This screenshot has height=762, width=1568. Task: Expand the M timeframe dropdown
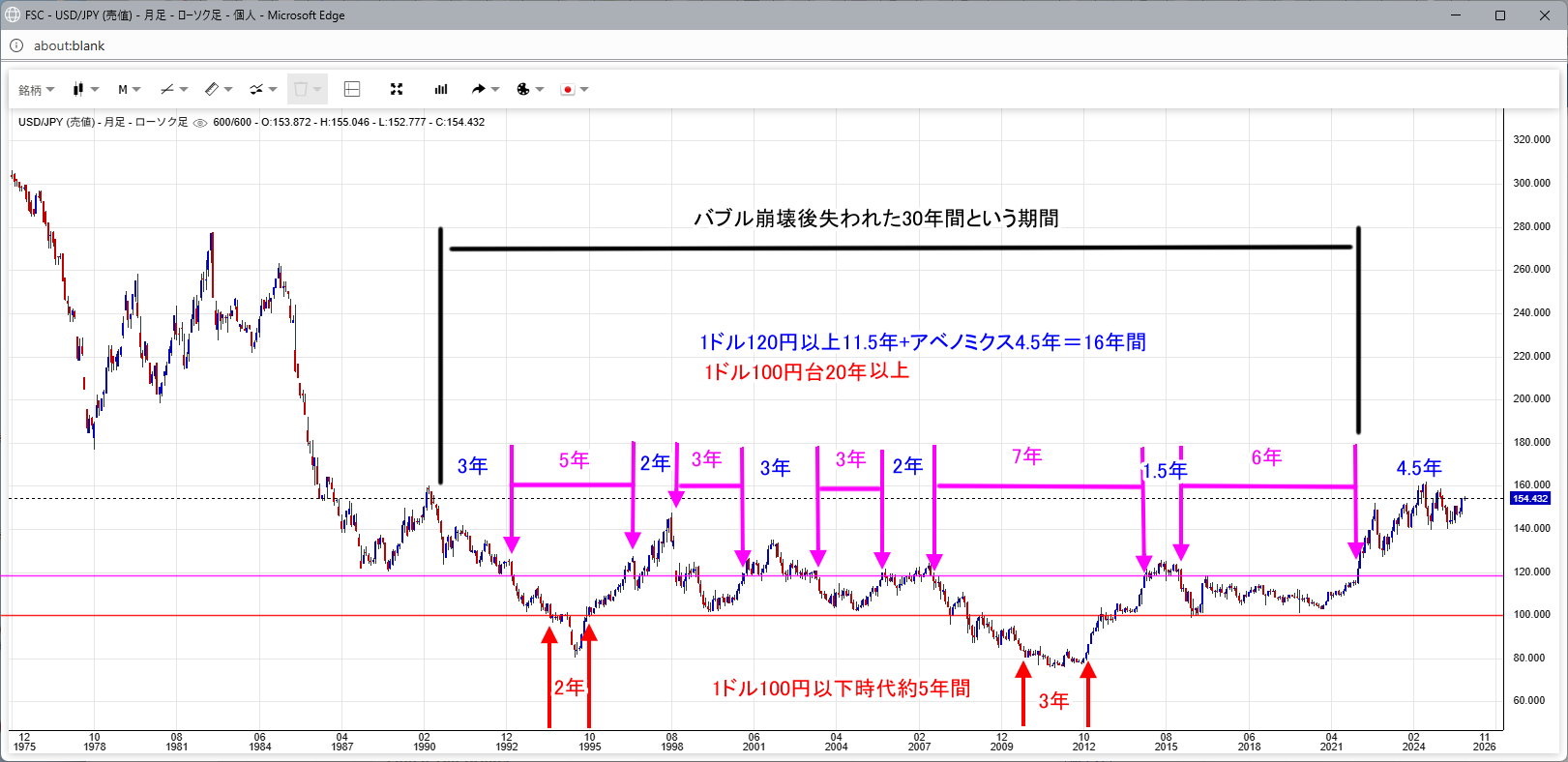click(x=129, y=90)
